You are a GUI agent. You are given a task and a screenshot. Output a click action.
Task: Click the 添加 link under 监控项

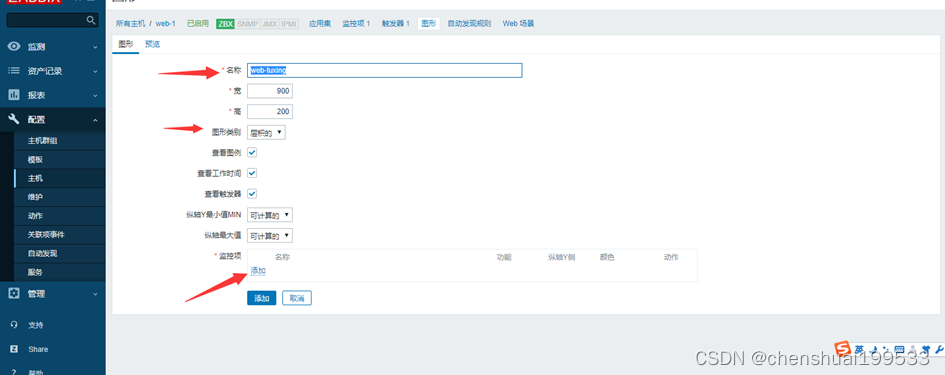click(x=258, y=271)
